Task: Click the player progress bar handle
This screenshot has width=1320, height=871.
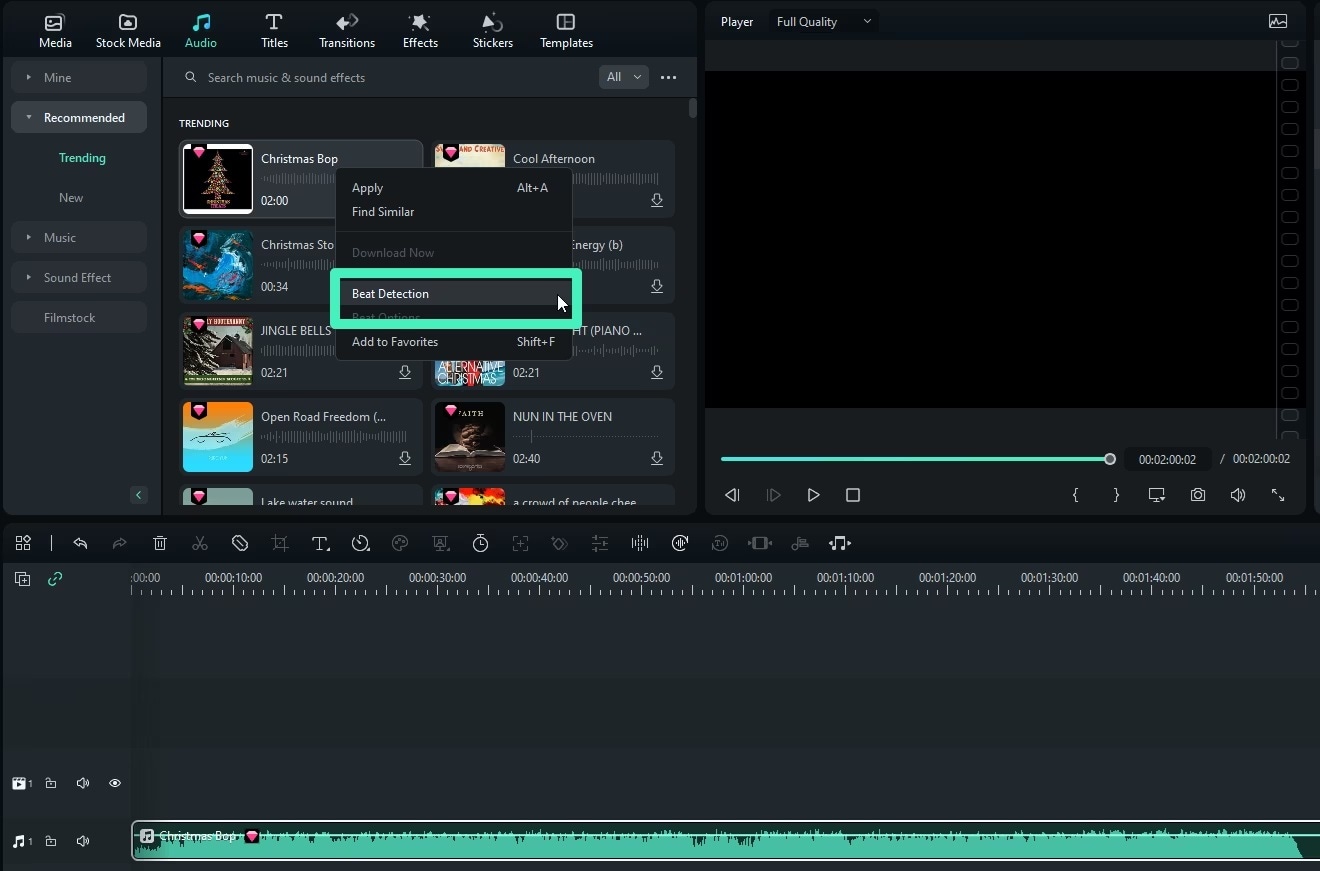Action: click(1110, 459)
